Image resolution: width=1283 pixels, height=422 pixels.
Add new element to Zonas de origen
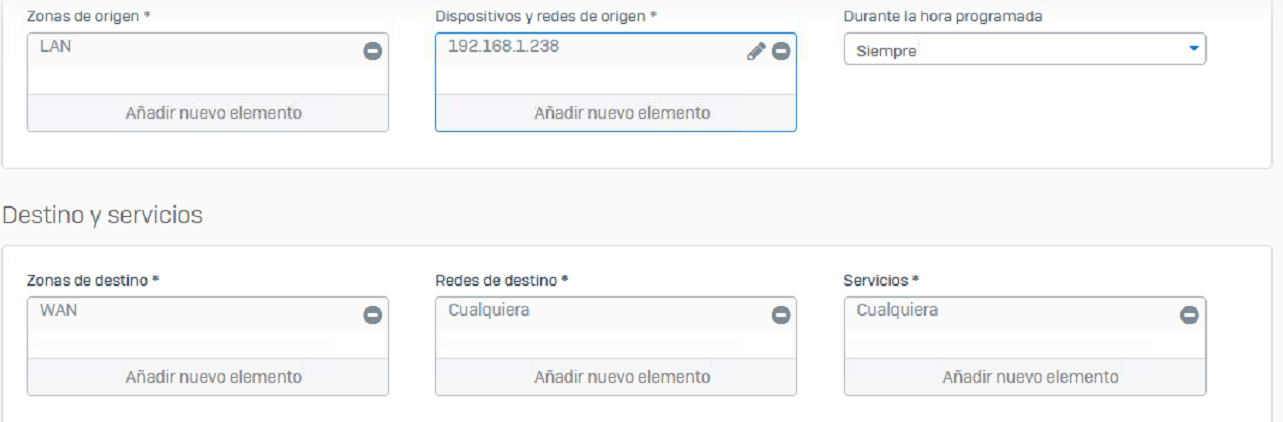click(208, 113)
